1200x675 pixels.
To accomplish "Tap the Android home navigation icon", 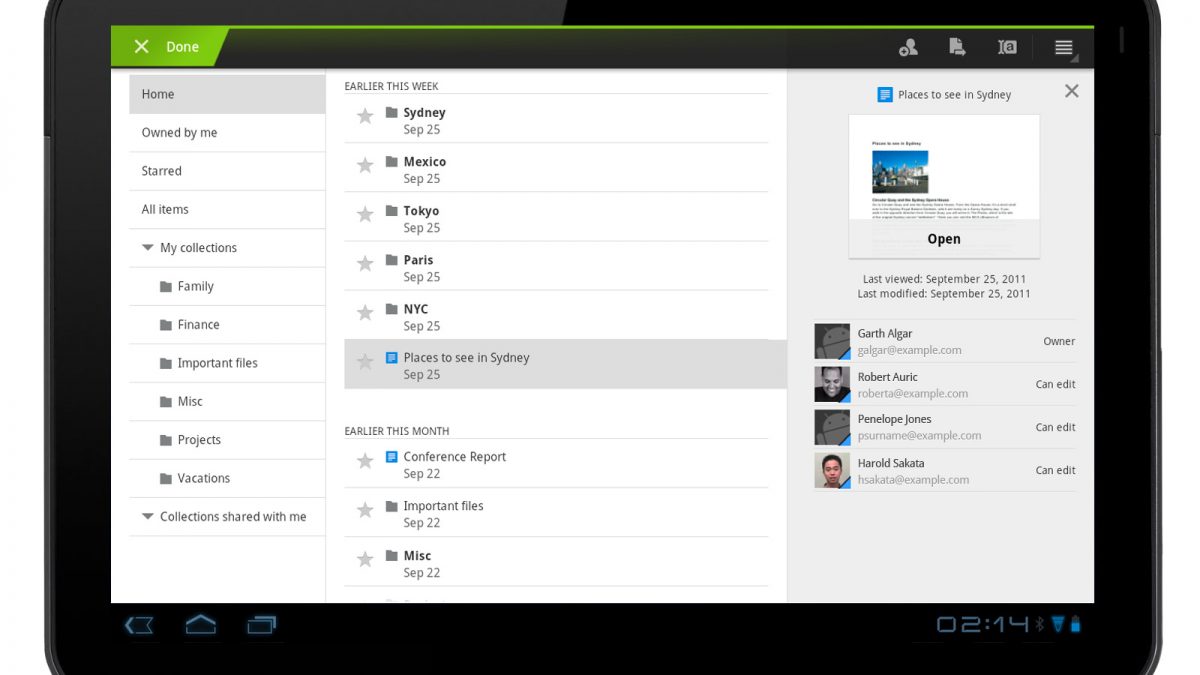I will tap(201, 625).
